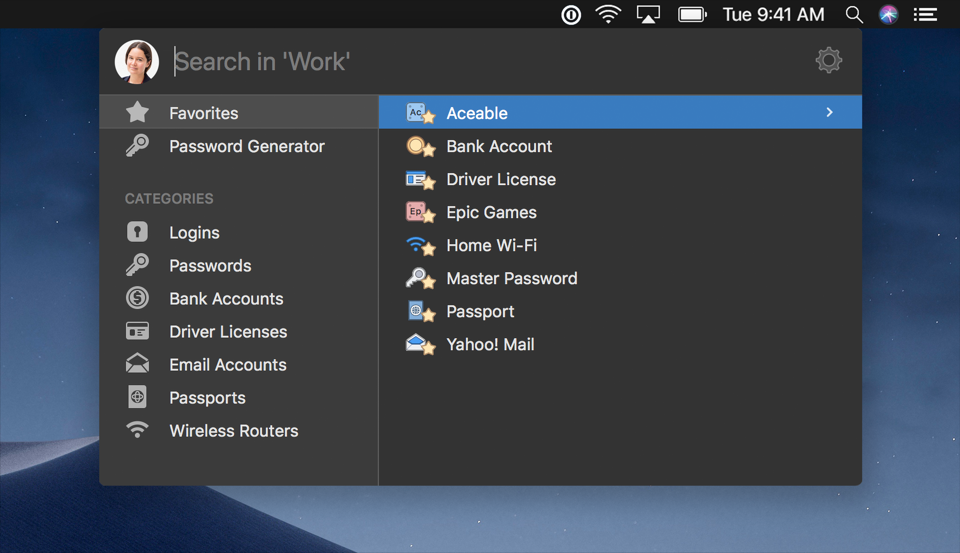Screen dimensions: 960x553
Task: Click the Epic Games item icon
Action: click(x=420, y=212)
